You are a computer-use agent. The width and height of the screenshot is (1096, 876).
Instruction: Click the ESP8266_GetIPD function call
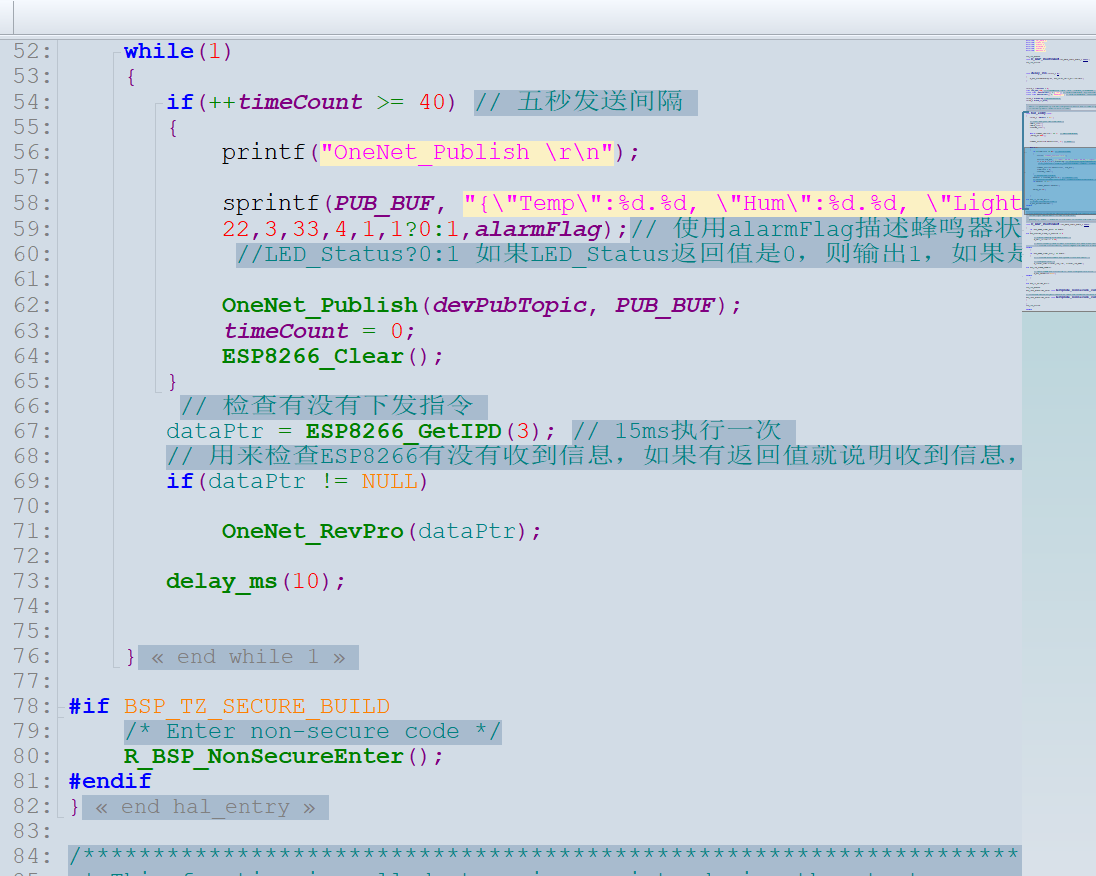click(x=403, y=431)
